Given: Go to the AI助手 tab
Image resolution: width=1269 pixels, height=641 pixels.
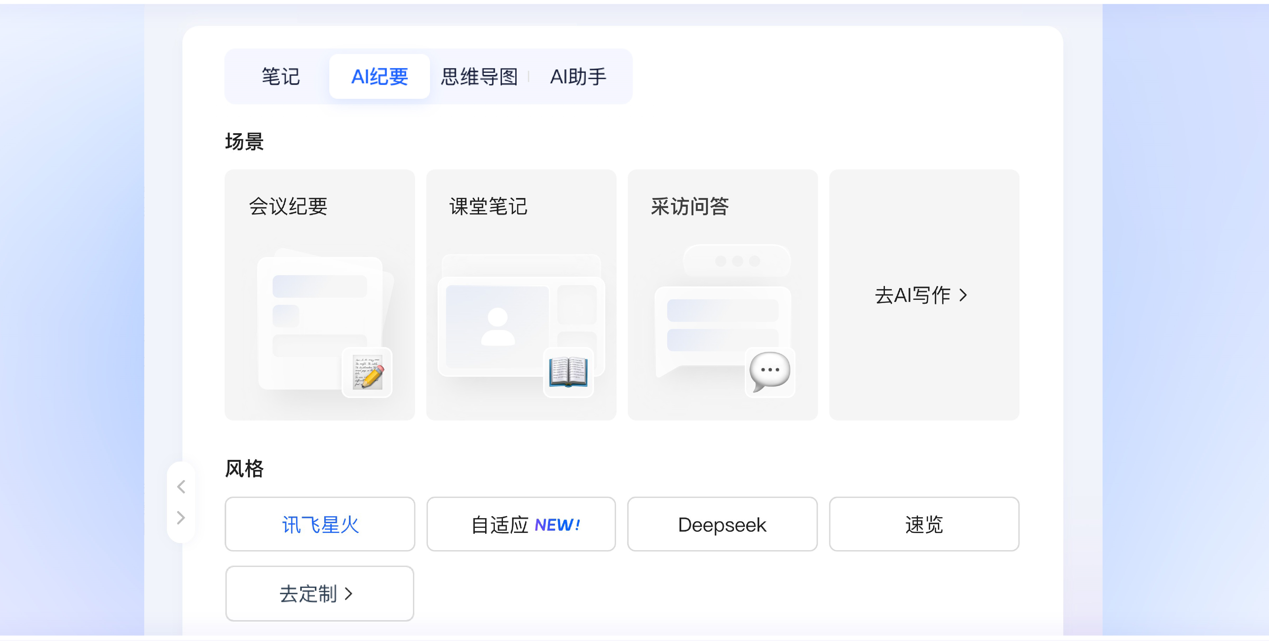Looking at the screenshot, I should coord(578,77).
